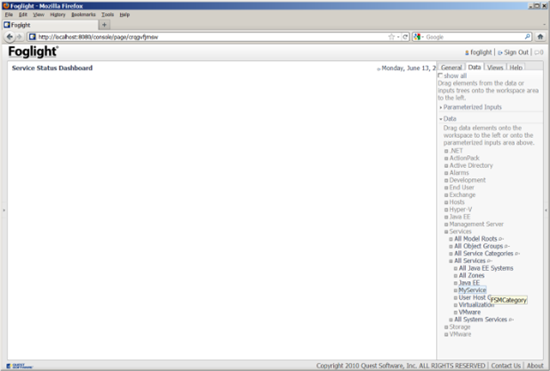
Task: Click the URL address bar field
Action: (x=210, y=37)
